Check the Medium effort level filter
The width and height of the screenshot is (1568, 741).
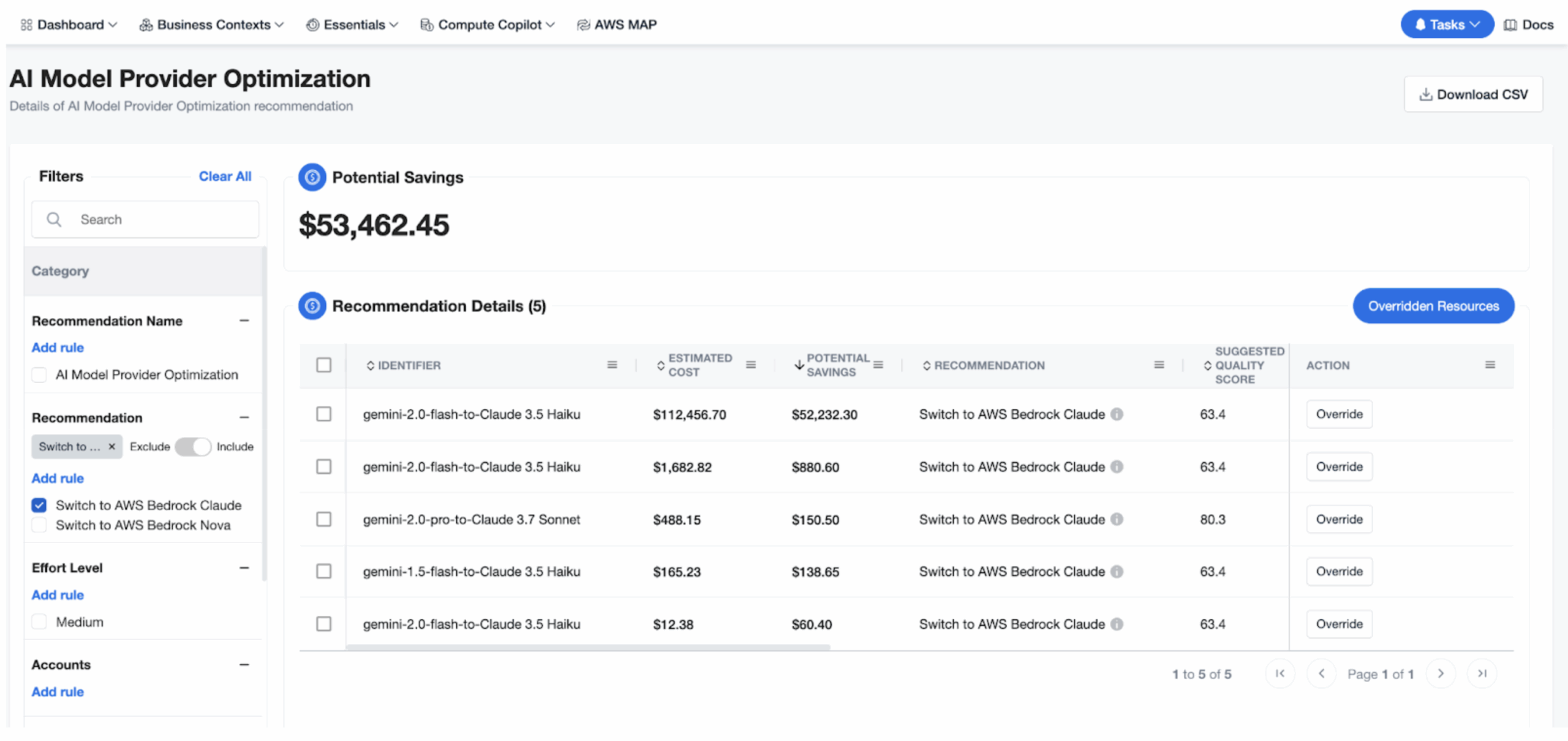pos(39,622)
